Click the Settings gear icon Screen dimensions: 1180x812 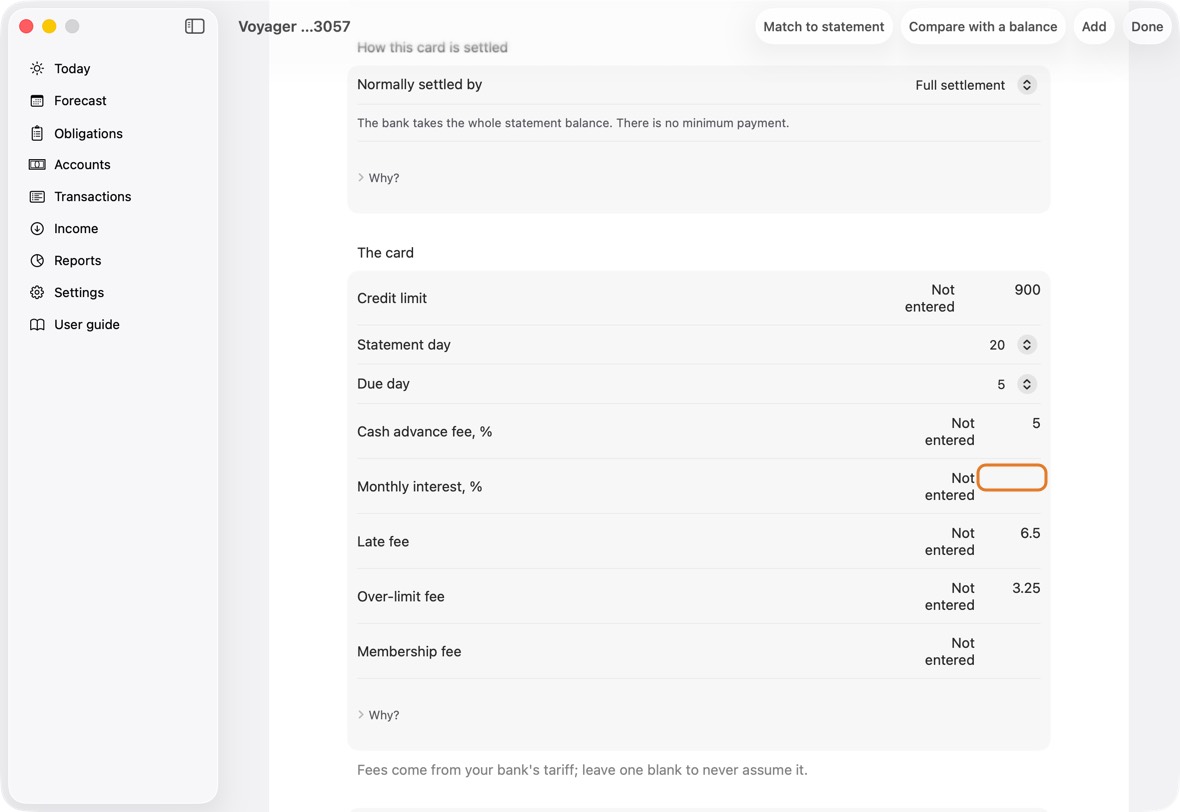pos(37,293)
